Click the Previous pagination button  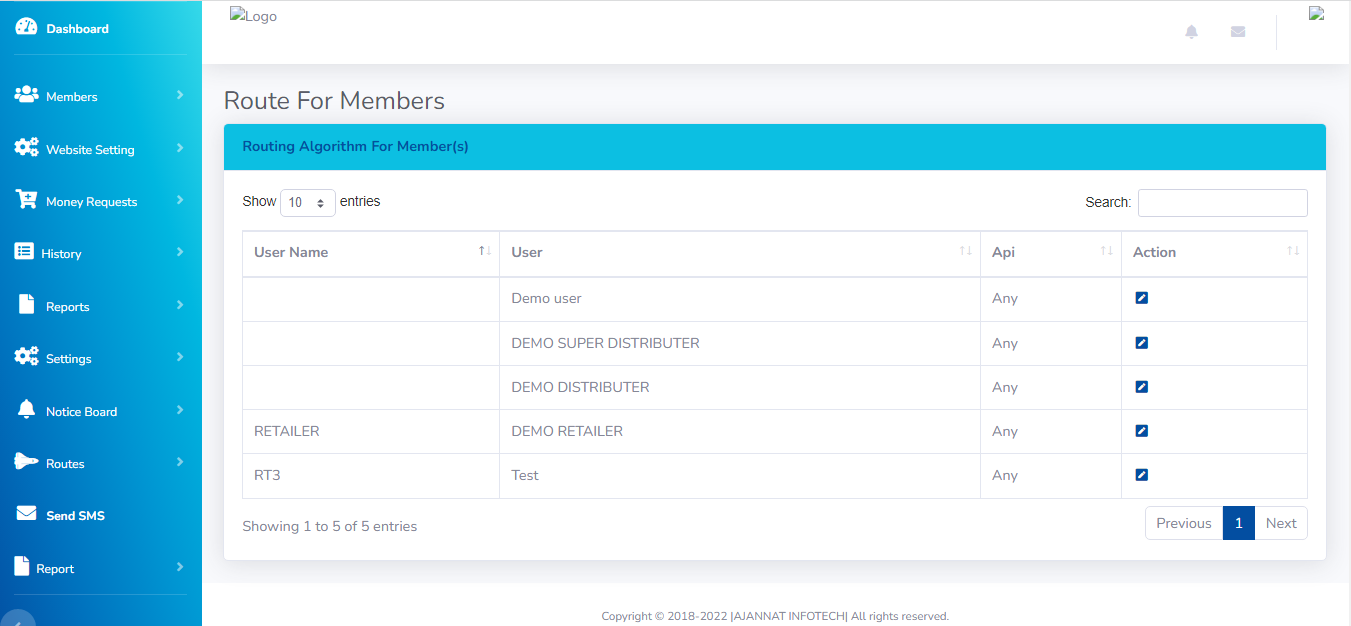click(x=1183, y=523)
